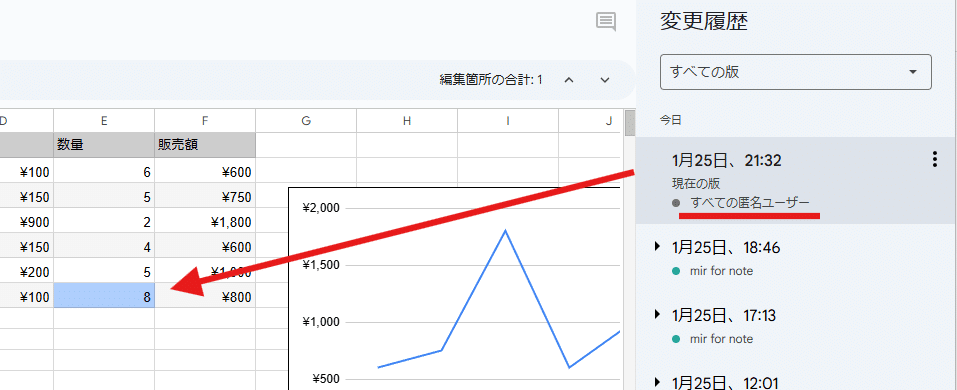
Task: Select column F header
Action: [205, 121]
